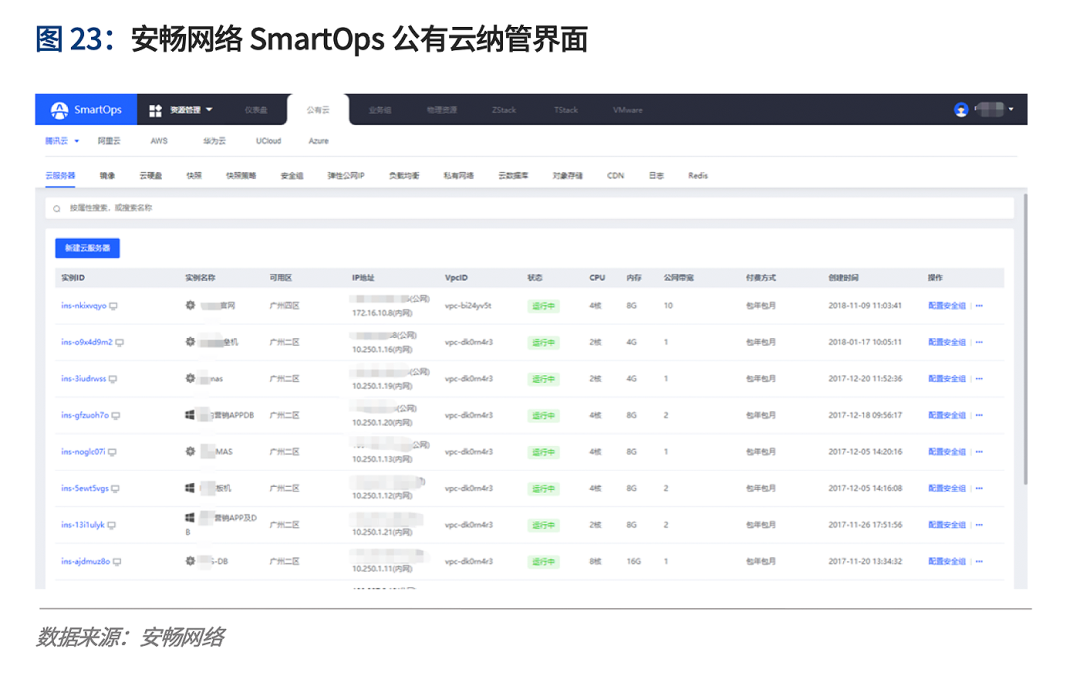Click monitor icon beside ins-gfzuoh7o
The width and height of the screenshot is (1080, 676).
[116, 416]
